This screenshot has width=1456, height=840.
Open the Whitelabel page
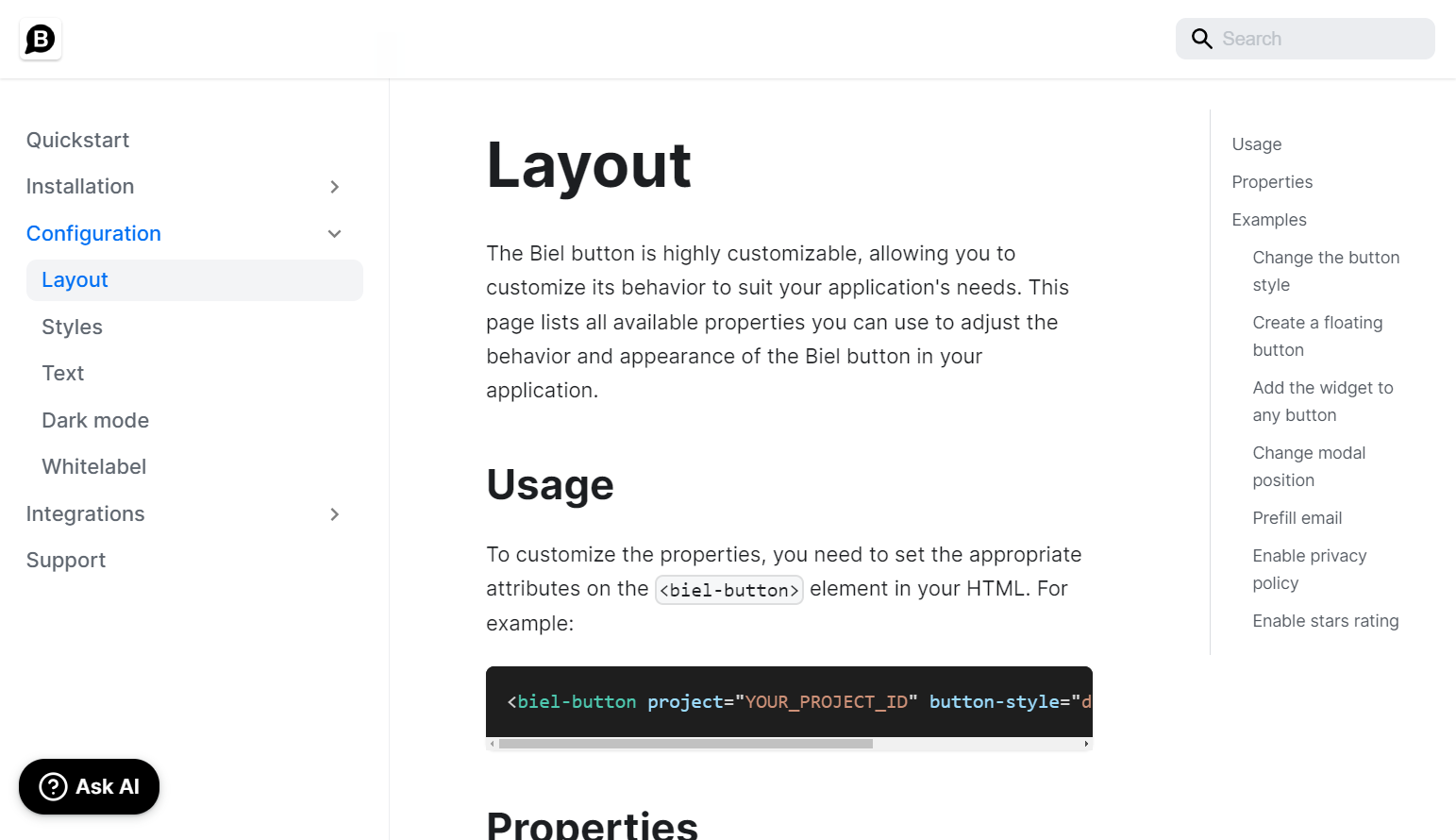tap(94, 467)
